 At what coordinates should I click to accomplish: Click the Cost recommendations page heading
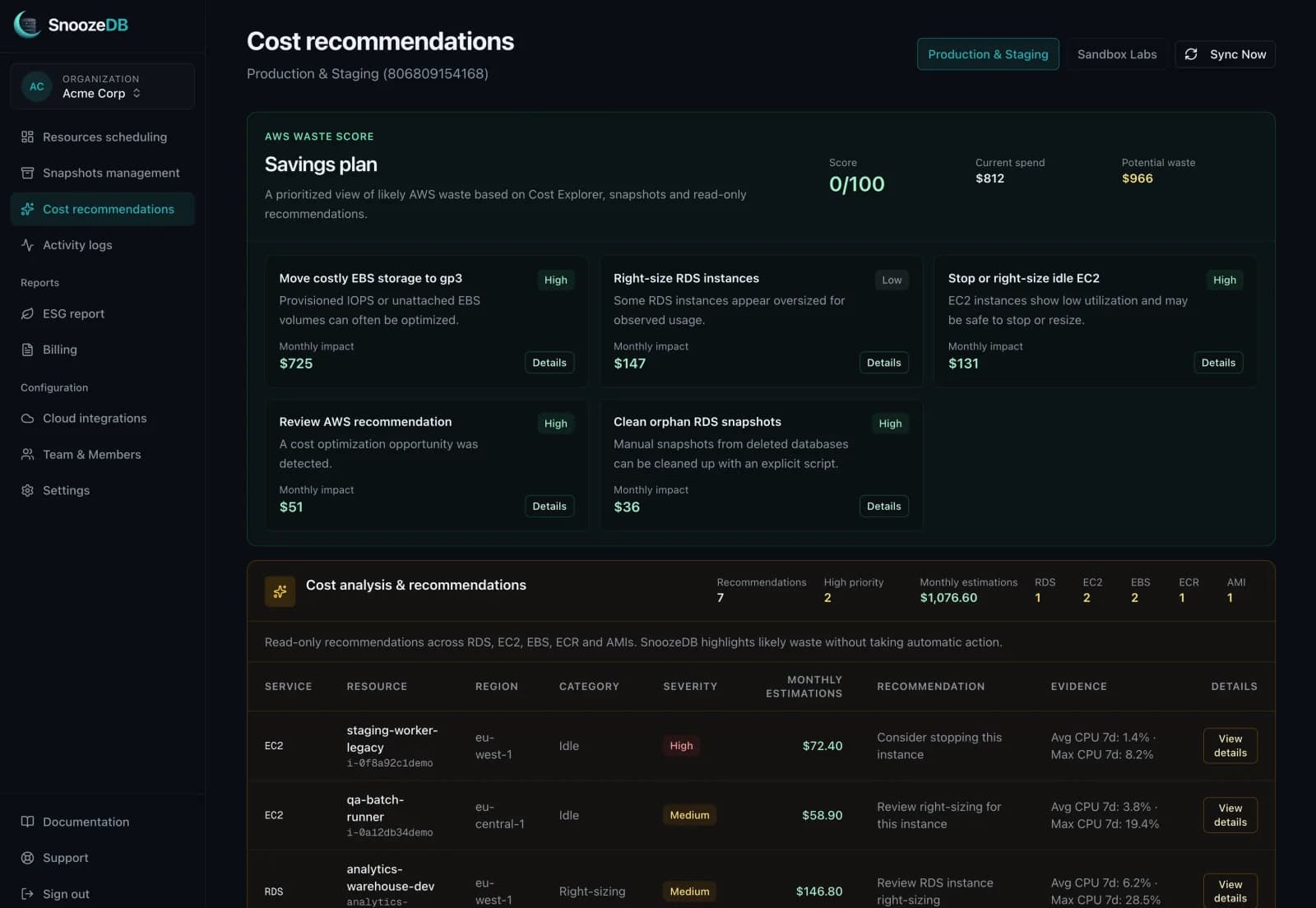pyautogui.click(x=380, y=41)
